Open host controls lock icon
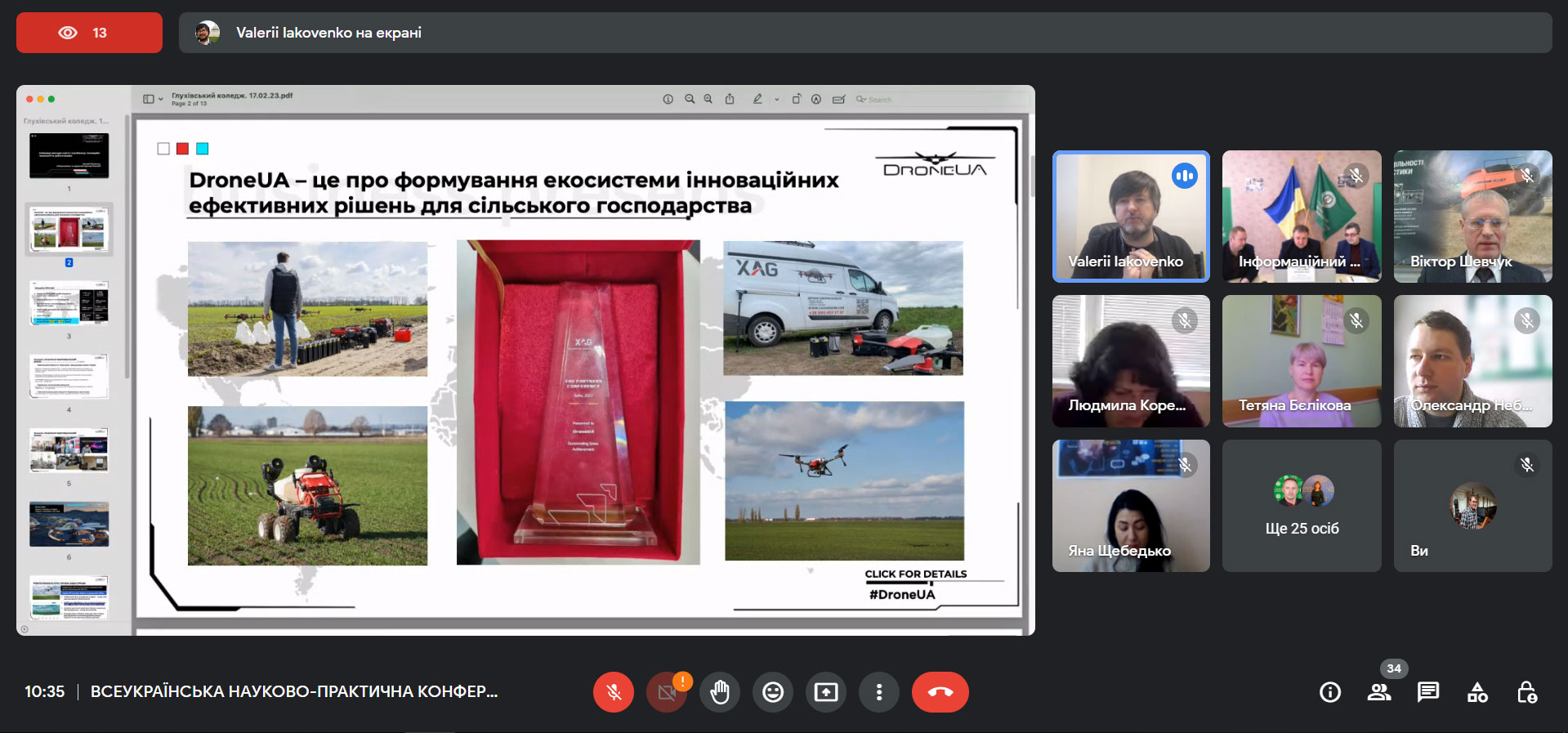 point(1526,693)
